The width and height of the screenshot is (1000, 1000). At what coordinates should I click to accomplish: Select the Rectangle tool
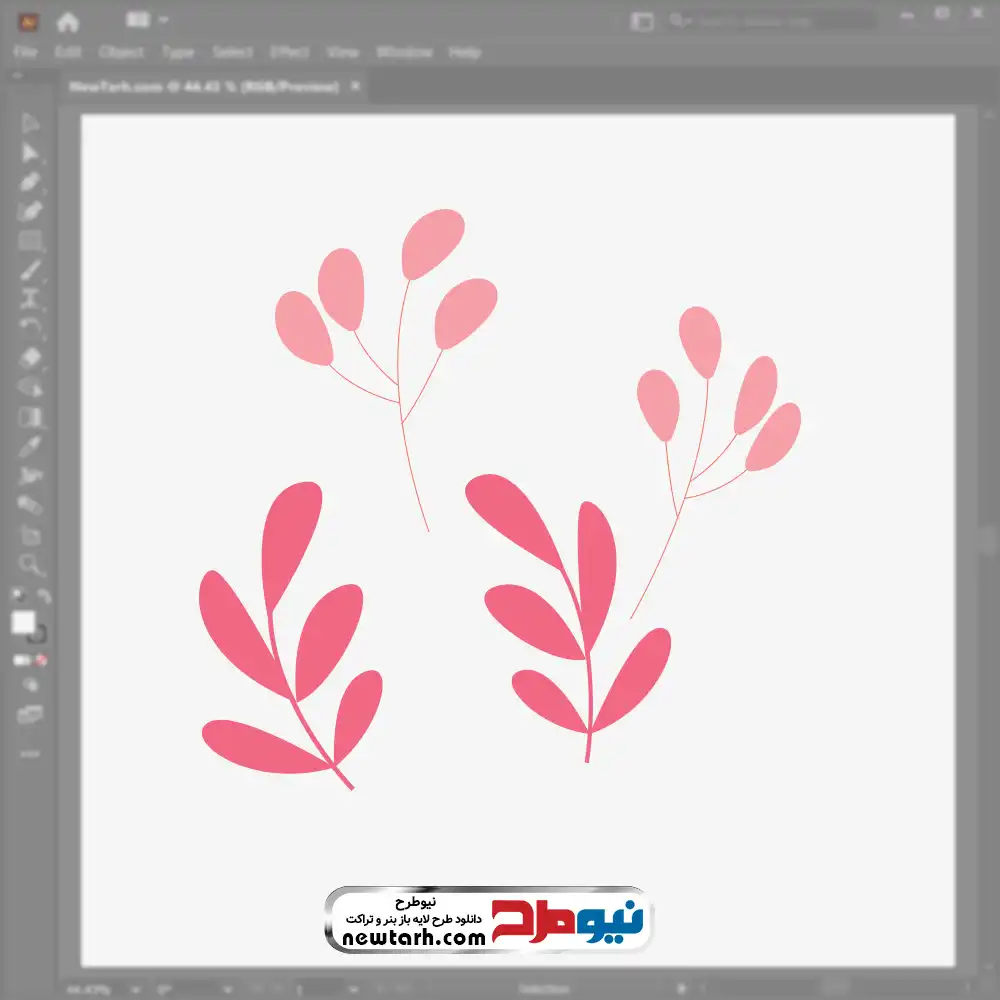point(30,241)
